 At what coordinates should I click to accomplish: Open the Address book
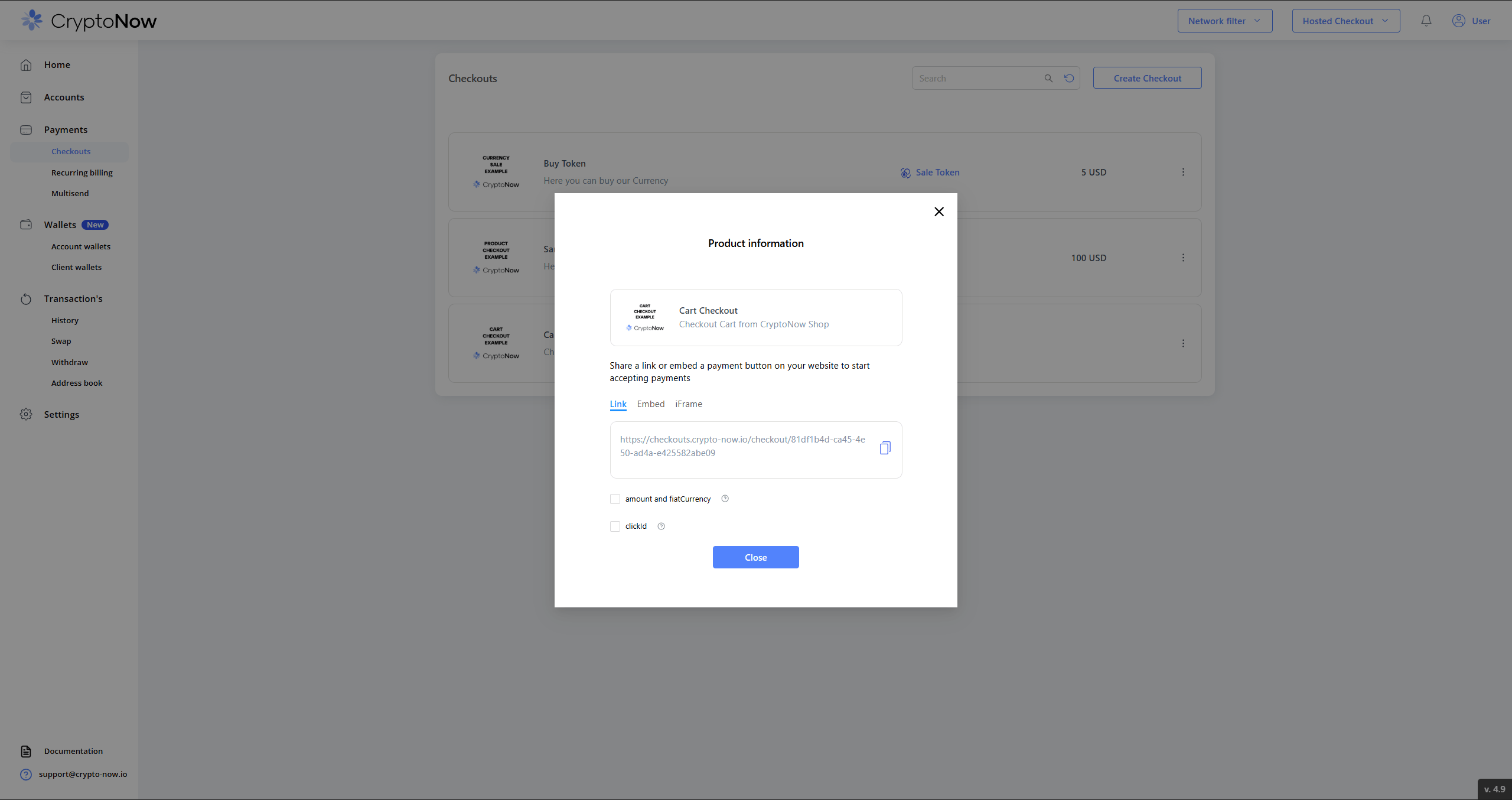76,383
